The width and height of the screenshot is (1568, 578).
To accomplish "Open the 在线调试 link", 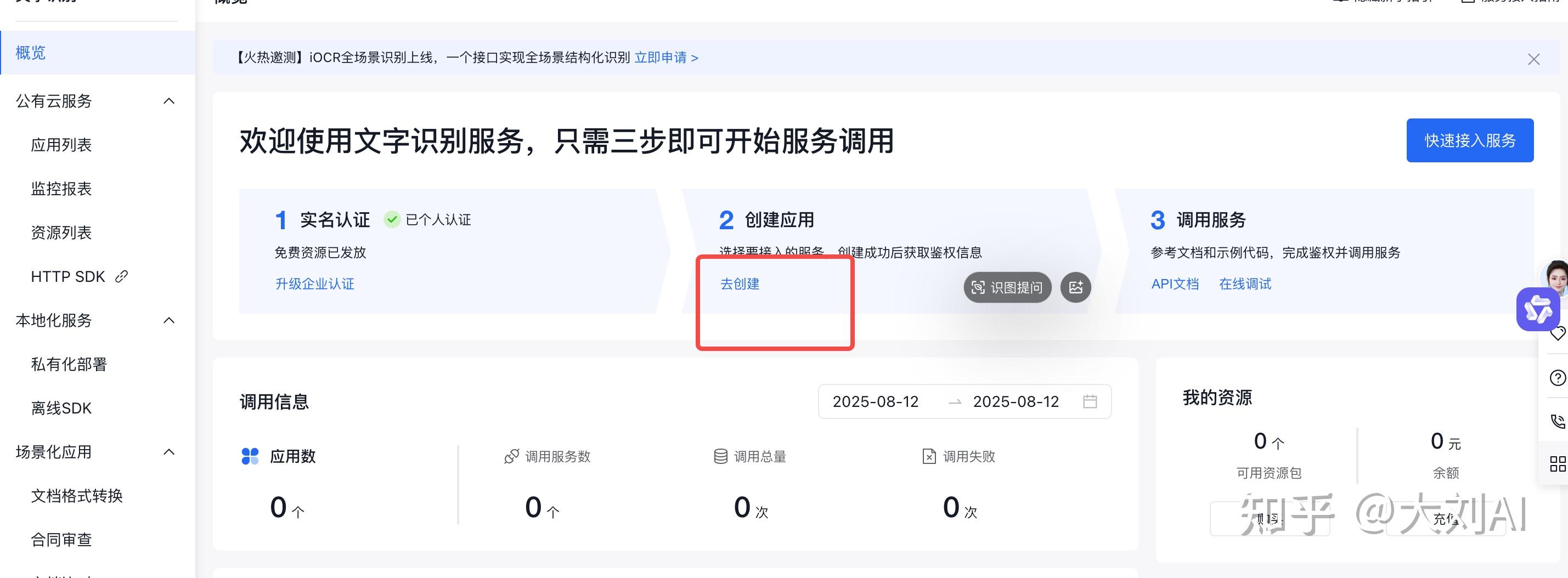I will 1245,284.
